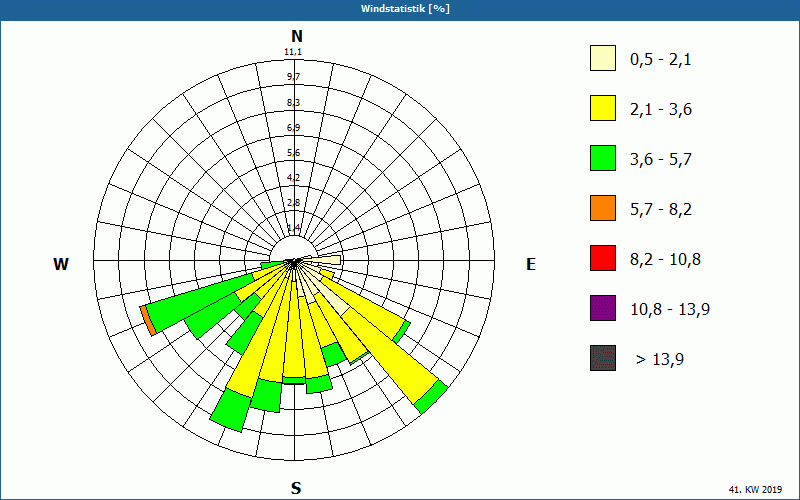800x500 pixels.
Task: Click the legend label '10,8 - 13,9'
Action: point(670,310)
